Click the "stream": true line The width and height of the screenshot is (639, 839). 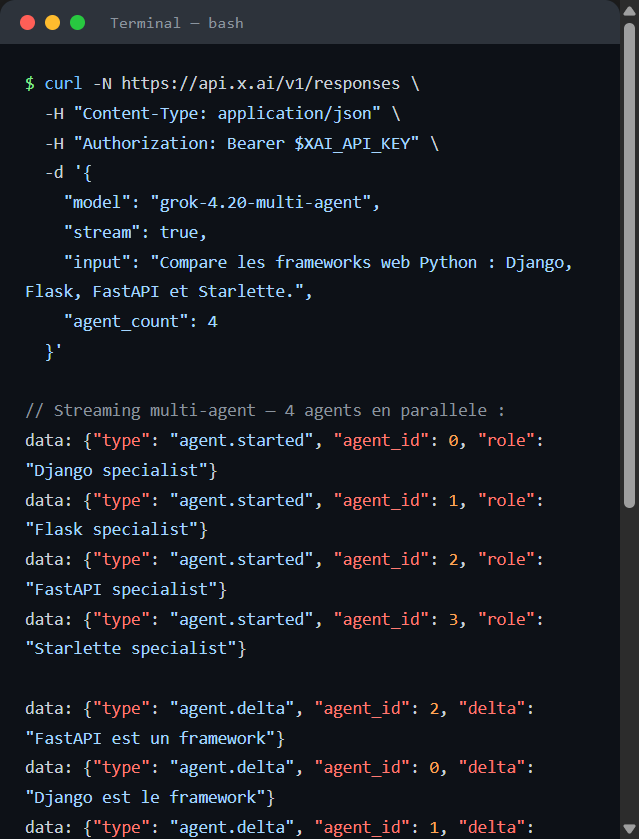pos(135,233)
